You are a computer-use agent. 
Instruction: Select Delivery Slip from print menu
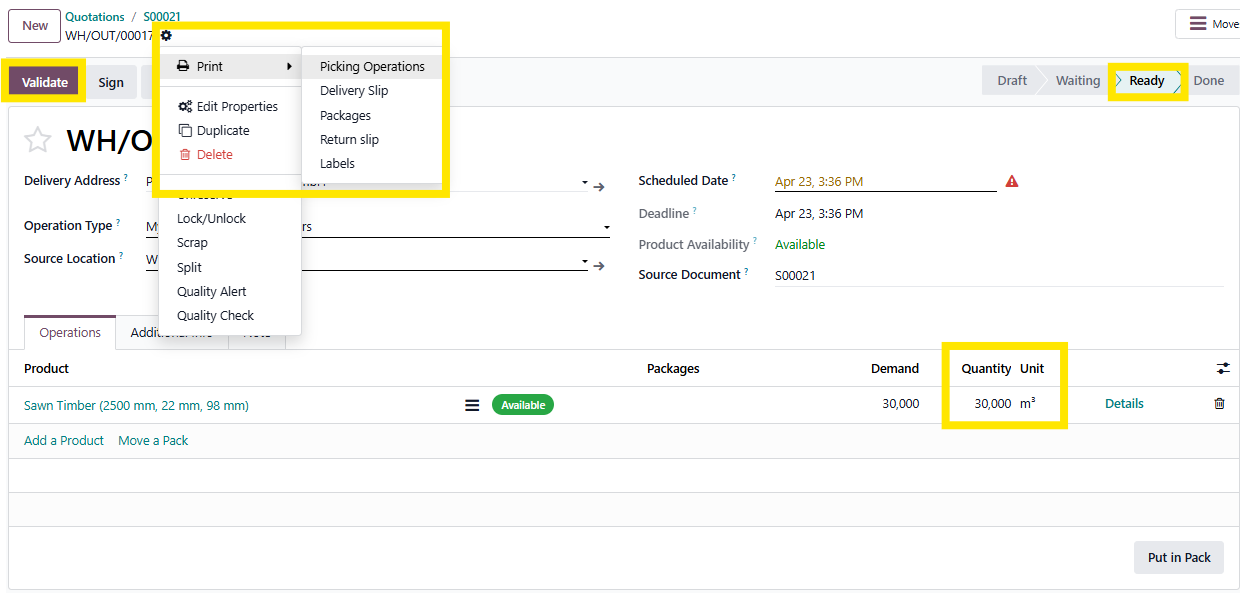pyautogui.click(x=354, y=91)
